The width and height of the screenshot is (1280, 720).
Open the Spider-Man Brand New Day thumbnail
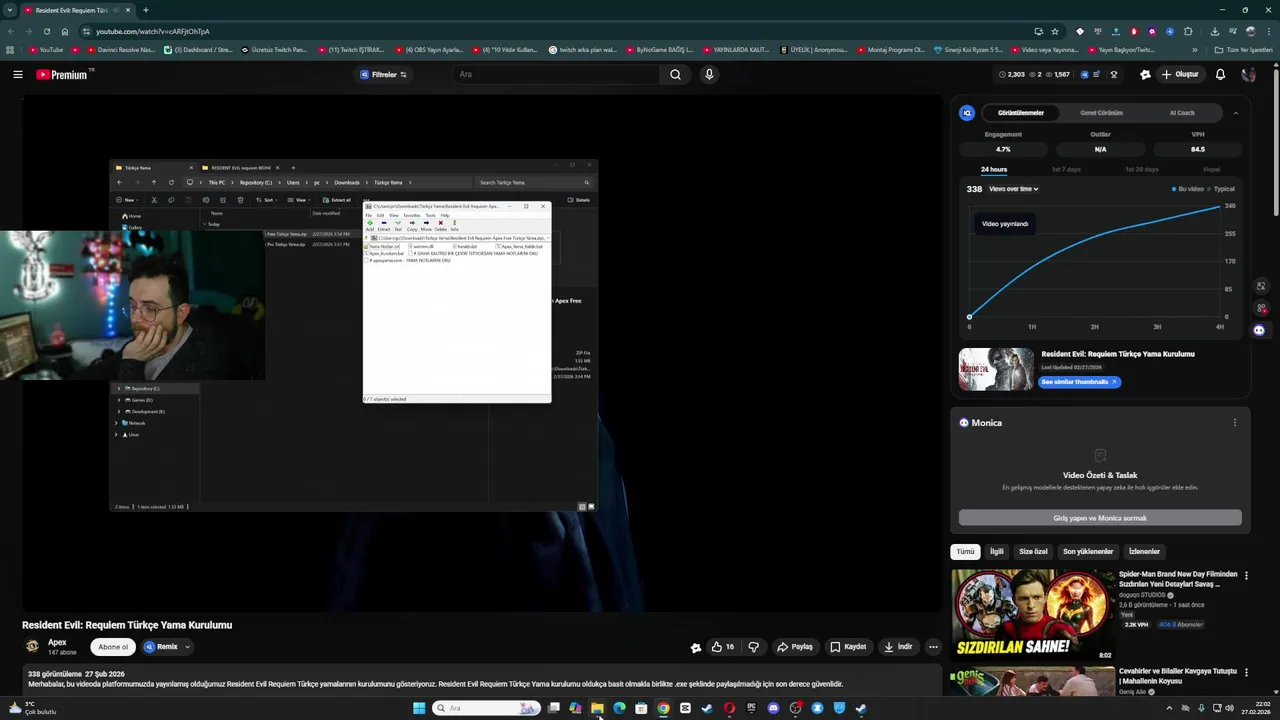1033,613
